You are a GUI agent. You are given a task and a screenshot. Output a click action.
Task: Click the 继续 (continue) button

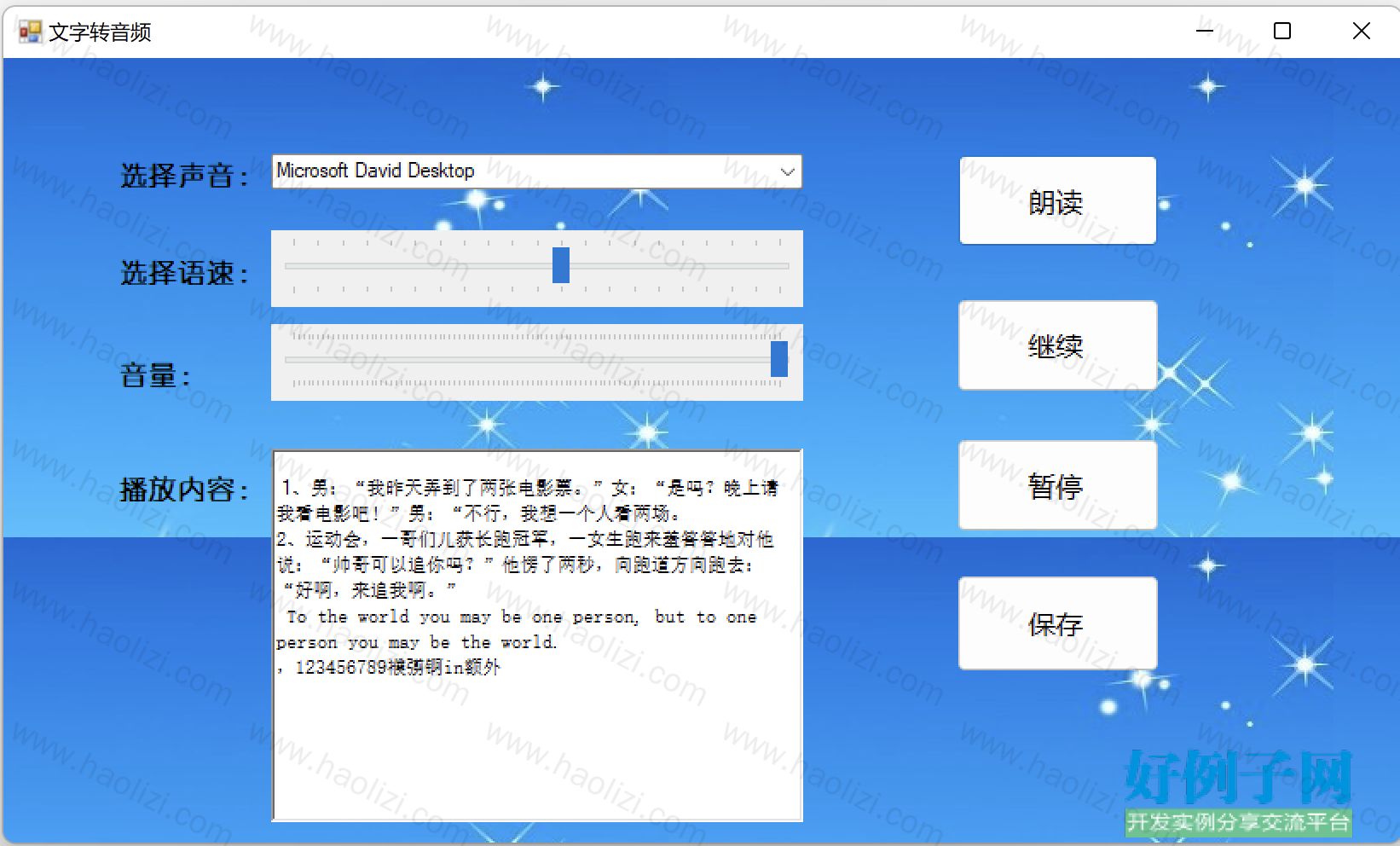click(x=1057, y=345)
